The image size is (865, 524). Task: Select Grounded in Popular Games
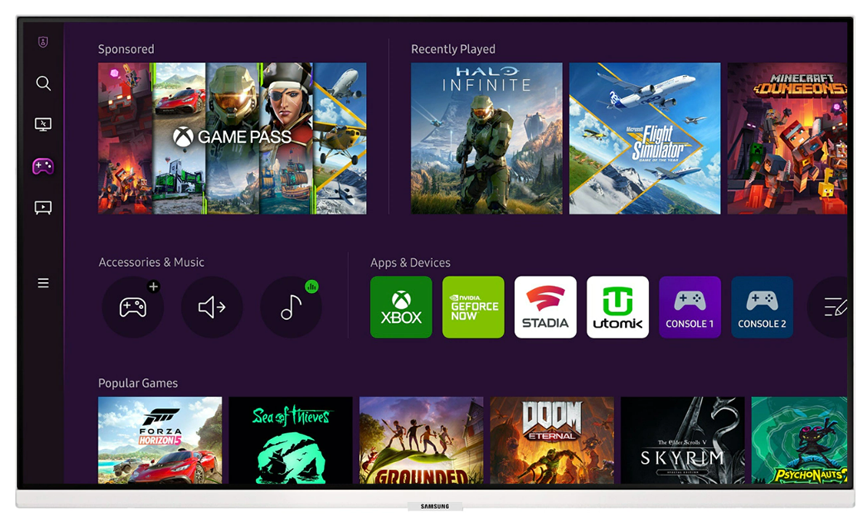click(421, 440)
